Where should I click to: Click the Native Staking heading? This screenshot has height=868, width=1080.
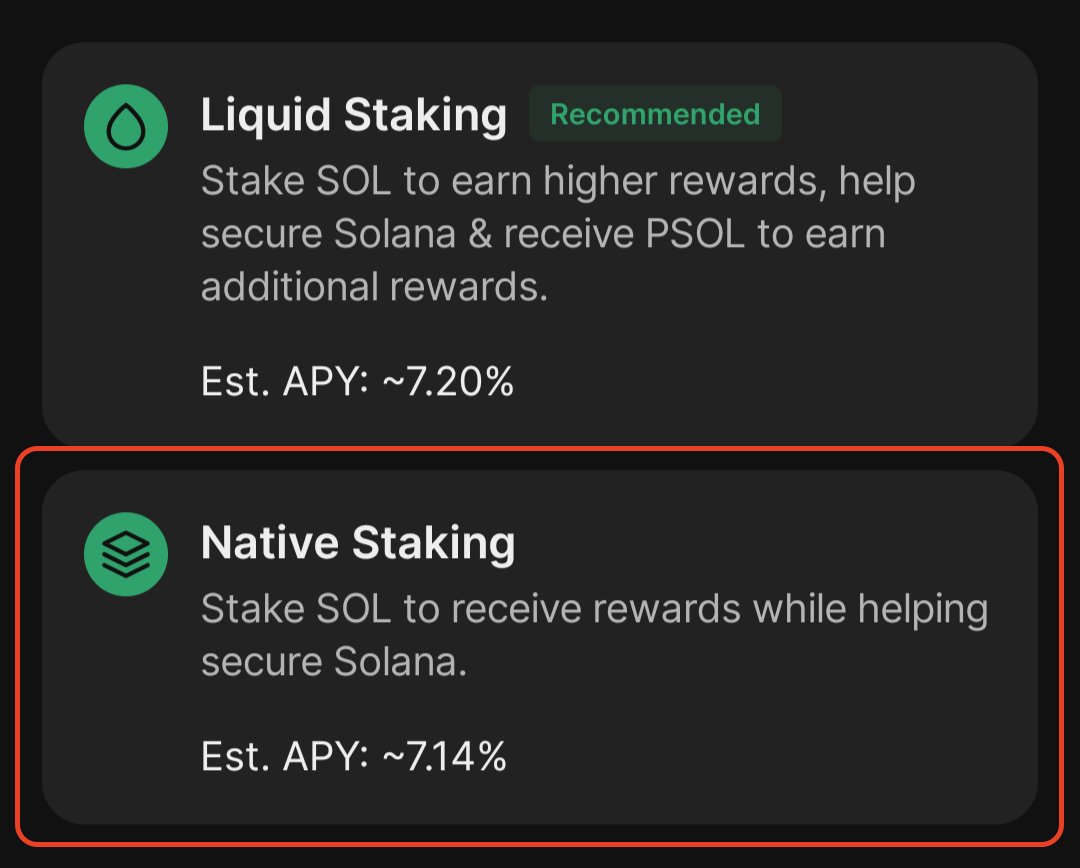[358, 542]
